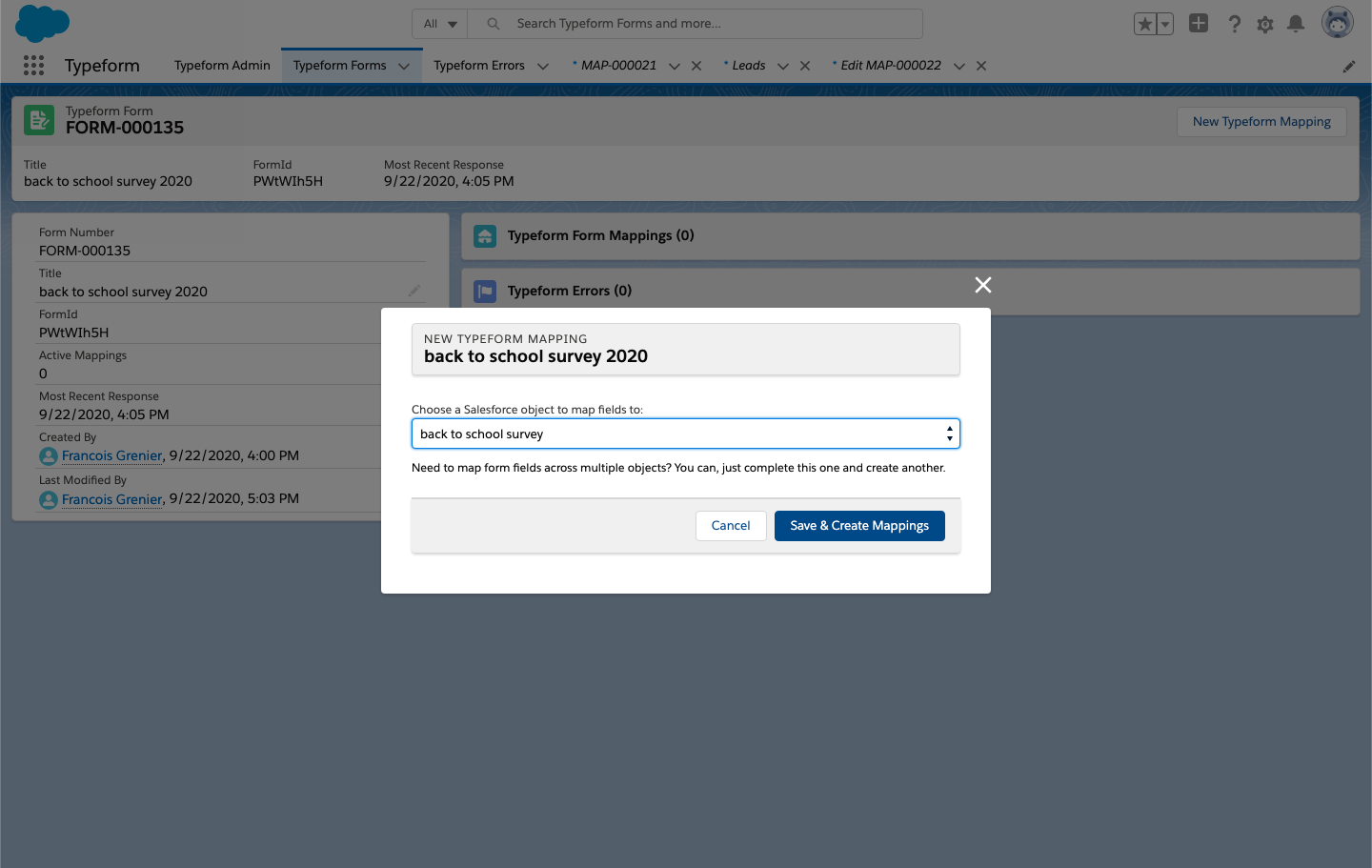Click the pencil icon to edit navigation
1372x868 pixels.
point(1349,67)
